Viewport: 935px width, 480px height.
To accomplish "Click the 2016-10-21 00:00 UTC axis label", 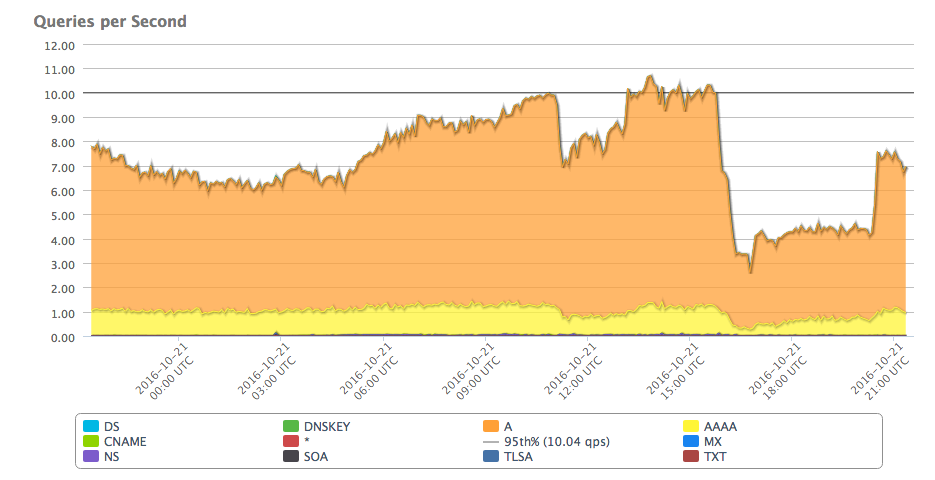I will click(x=165, y=372).
